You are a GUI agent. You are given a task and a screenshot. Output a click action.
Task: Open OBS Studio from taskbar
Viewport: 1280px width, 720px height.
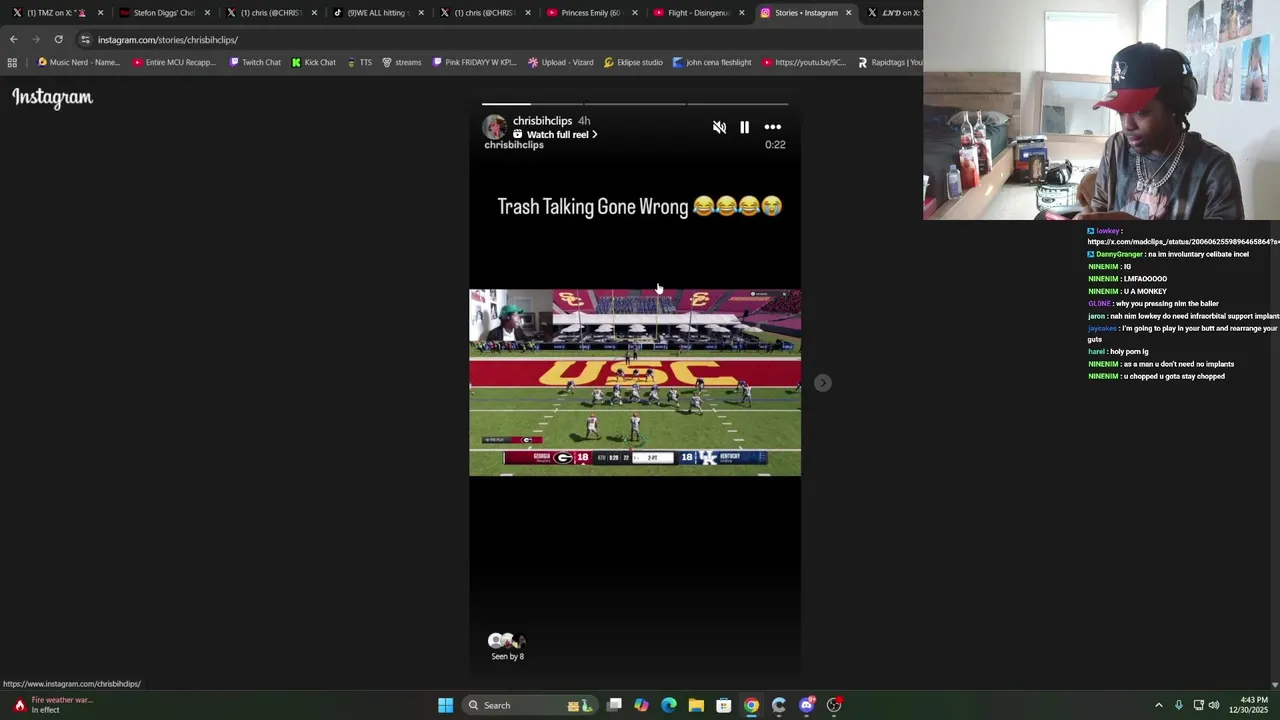[834, 705]
